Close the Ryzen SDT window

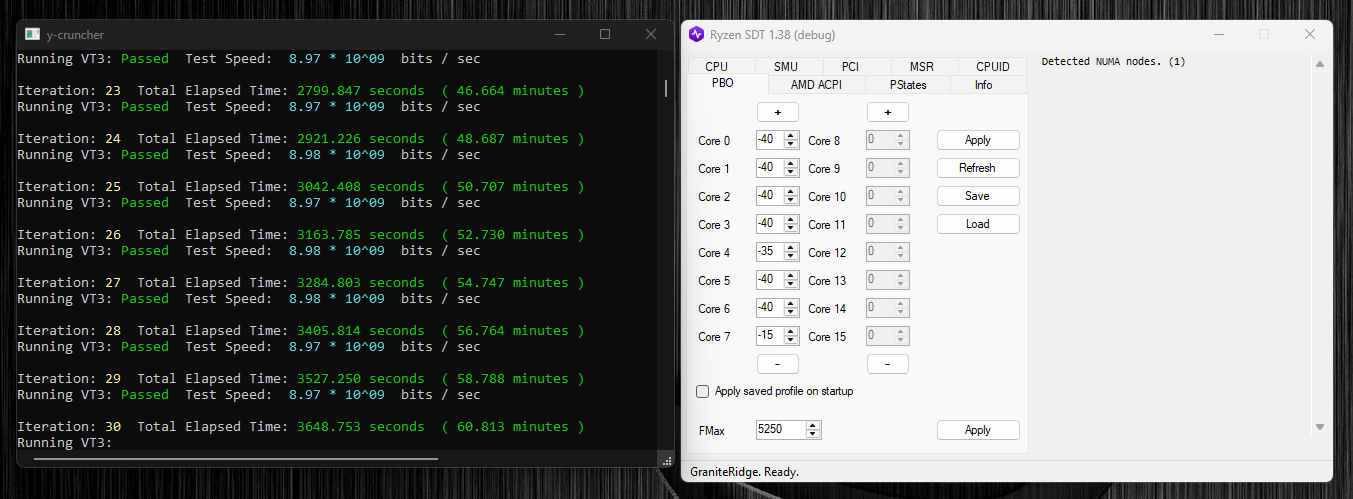[1310, 34]
